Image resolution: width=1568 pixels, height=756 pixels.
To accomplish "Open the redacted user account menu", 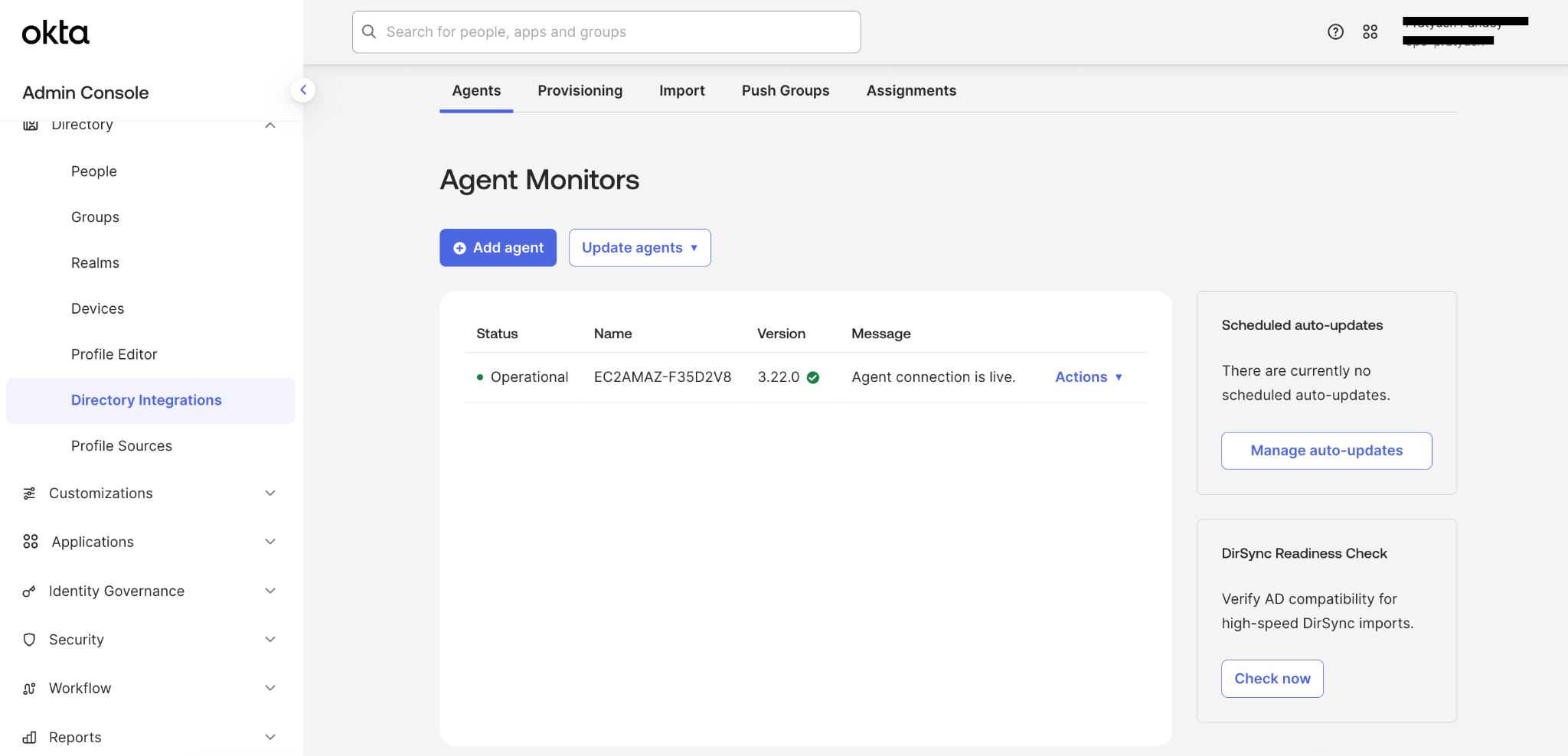I will click(x=1465, y=31).
